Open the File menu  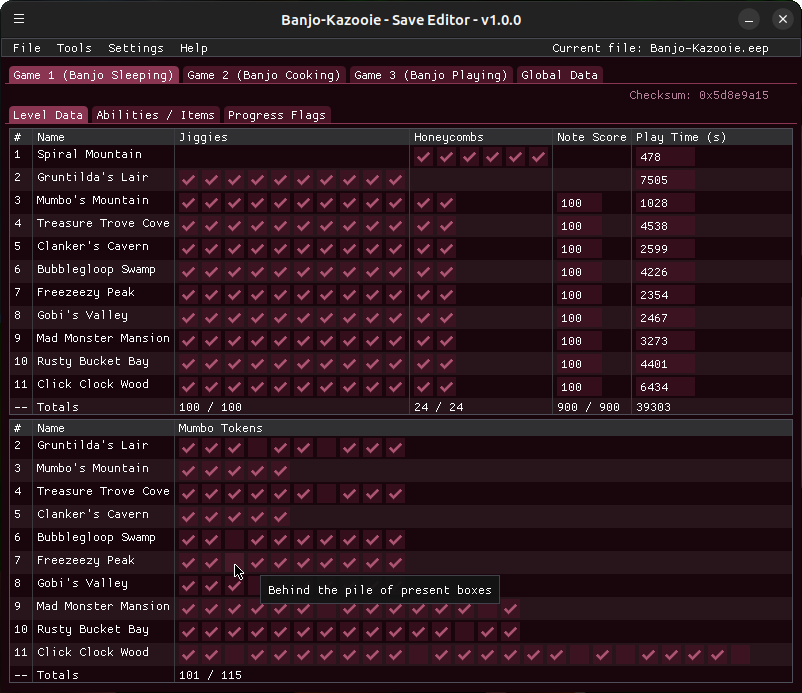(x=27, y=48)
